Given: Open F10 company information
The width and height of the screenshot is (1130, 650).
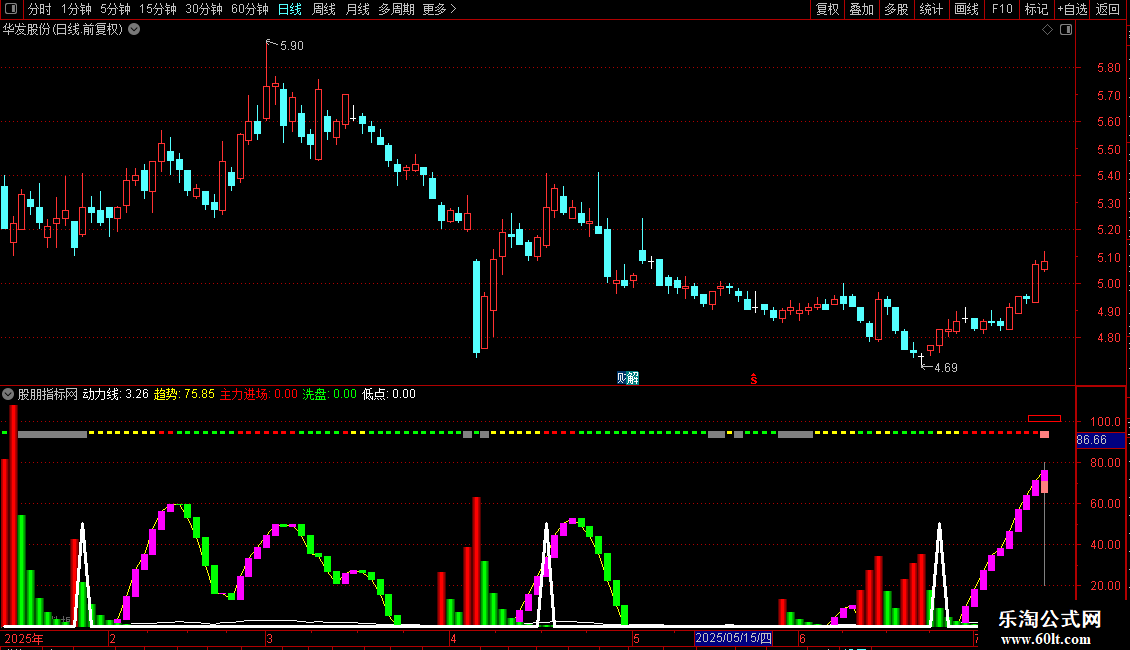Looking at the screenshot, I should [x=1002, y=9].
